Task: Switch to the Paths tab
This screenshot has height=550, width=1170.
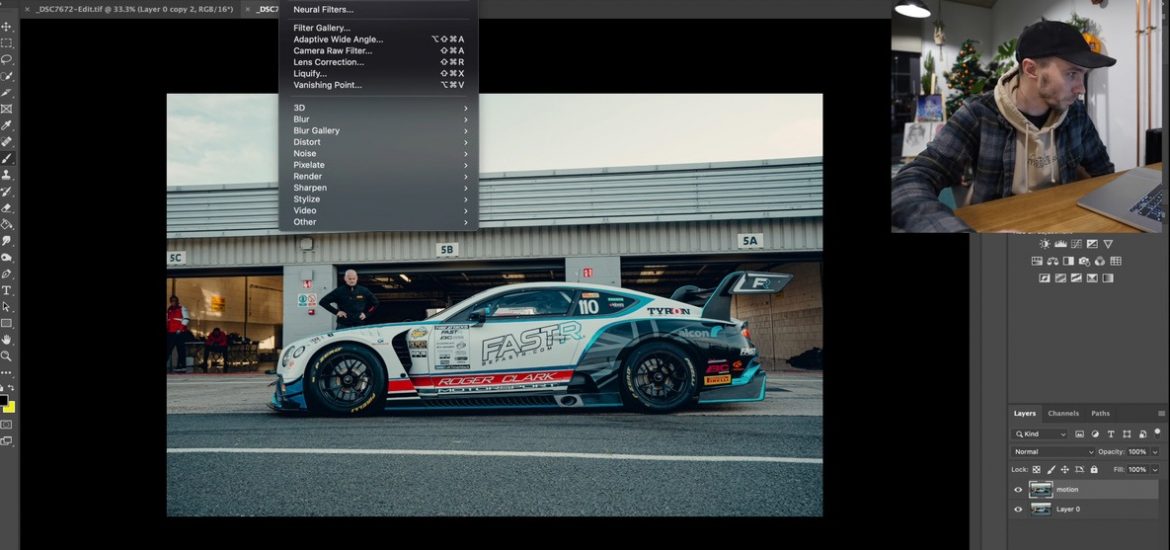Action: click(1101, 413)
